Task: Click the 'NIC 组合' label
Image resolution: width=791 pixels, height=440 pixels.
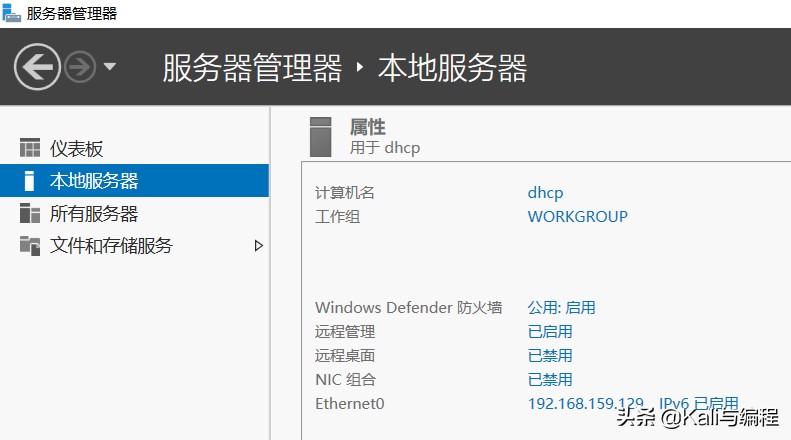Action: pos(346,379)
